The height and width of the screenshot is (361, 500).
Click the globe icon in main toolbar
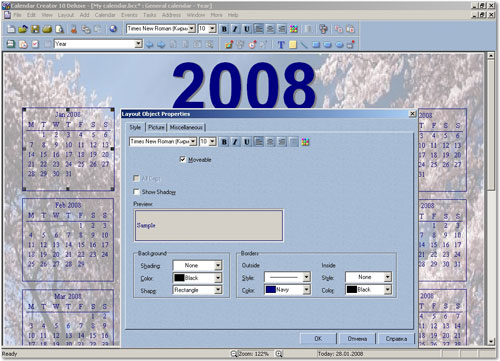113,29
